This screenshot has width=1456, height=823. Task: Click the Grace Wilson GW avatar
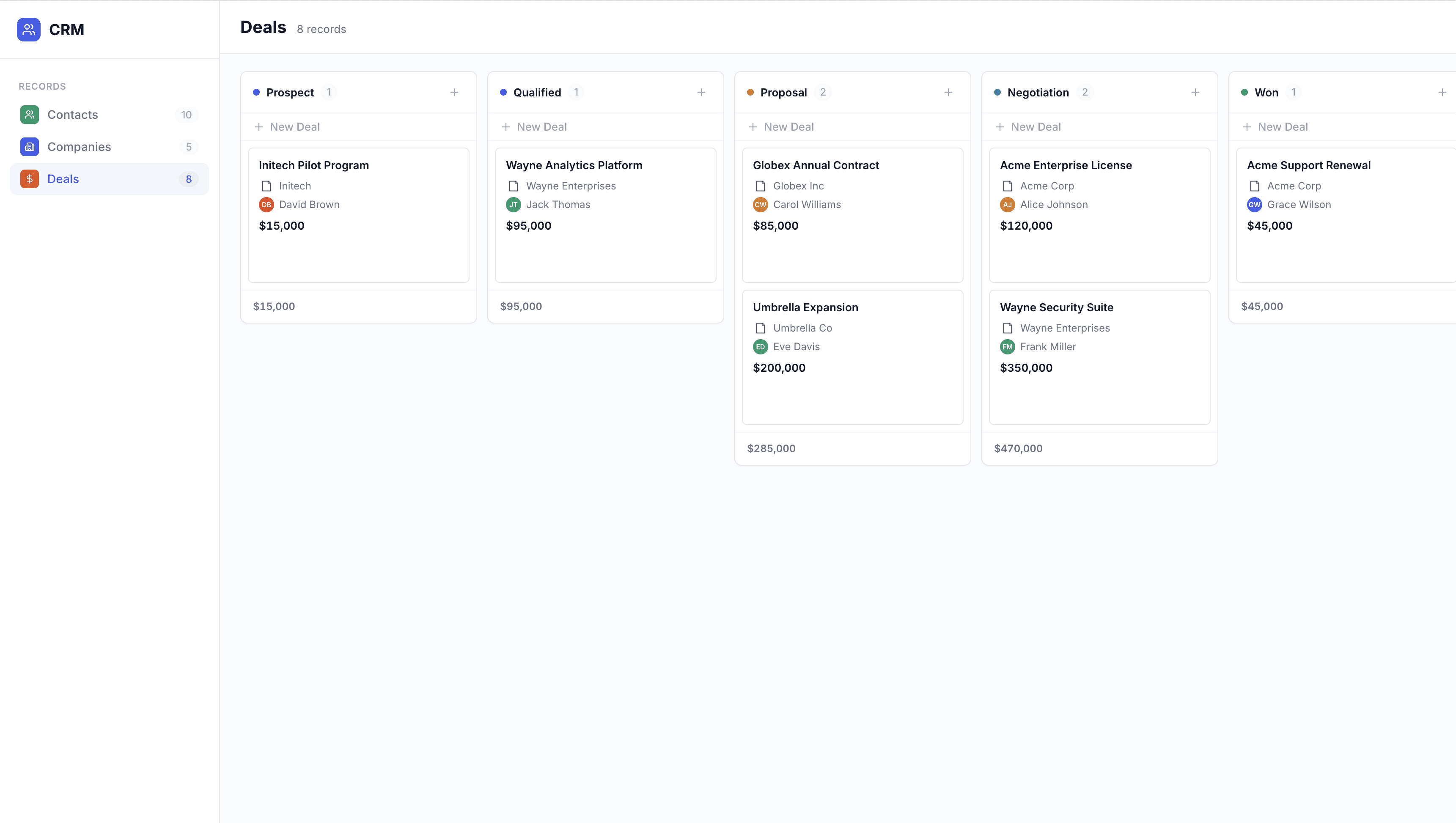1254,205
